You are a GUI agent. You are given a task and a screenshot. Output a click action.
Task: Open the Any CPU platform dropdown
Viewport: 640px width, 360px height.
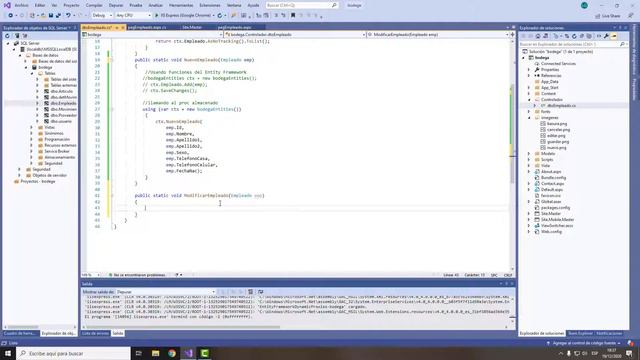[133, 15]
